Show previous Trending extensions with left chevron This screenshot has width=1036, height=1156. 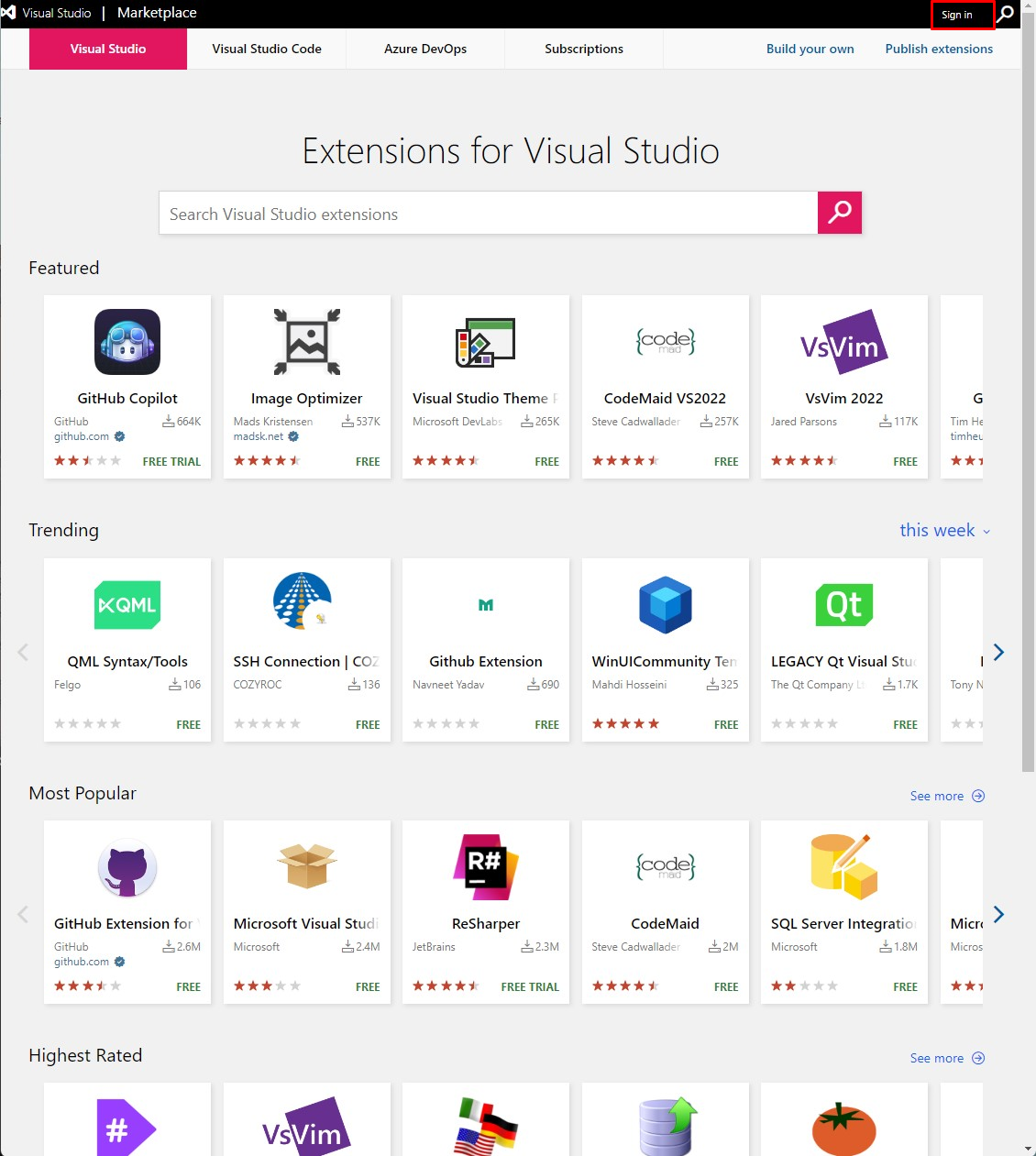coord(23,652)
